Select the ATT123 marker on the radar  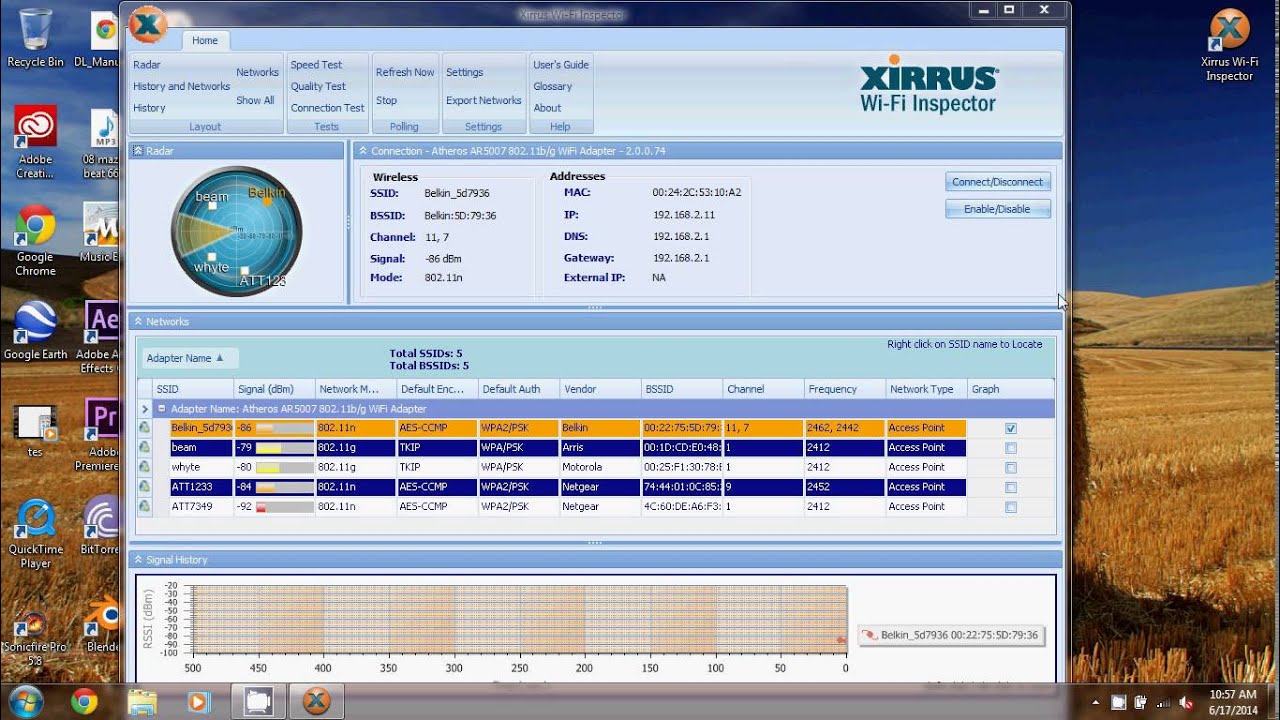pos(245,270)
